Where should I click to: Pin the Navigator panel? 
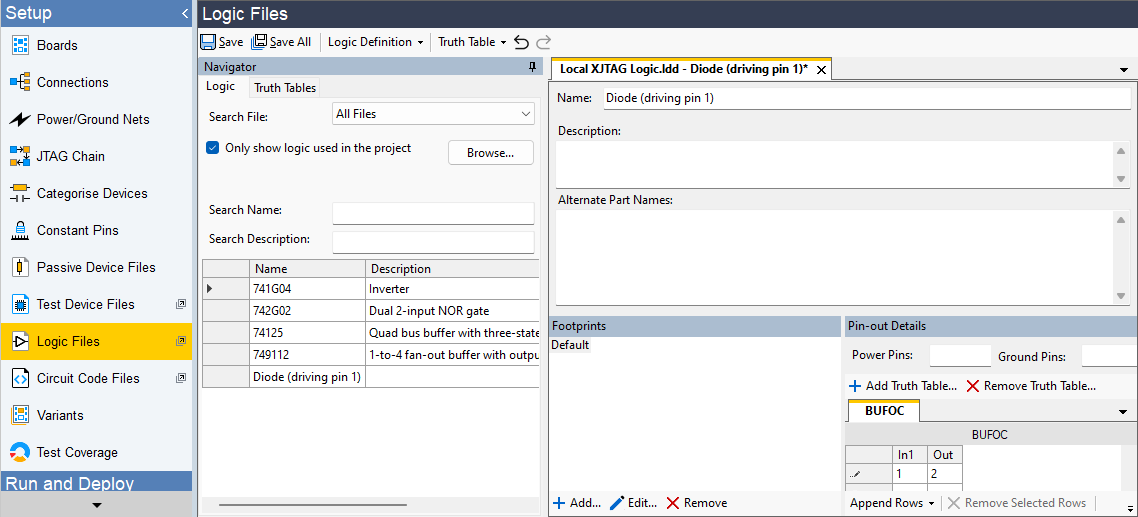tap(533, 67)
